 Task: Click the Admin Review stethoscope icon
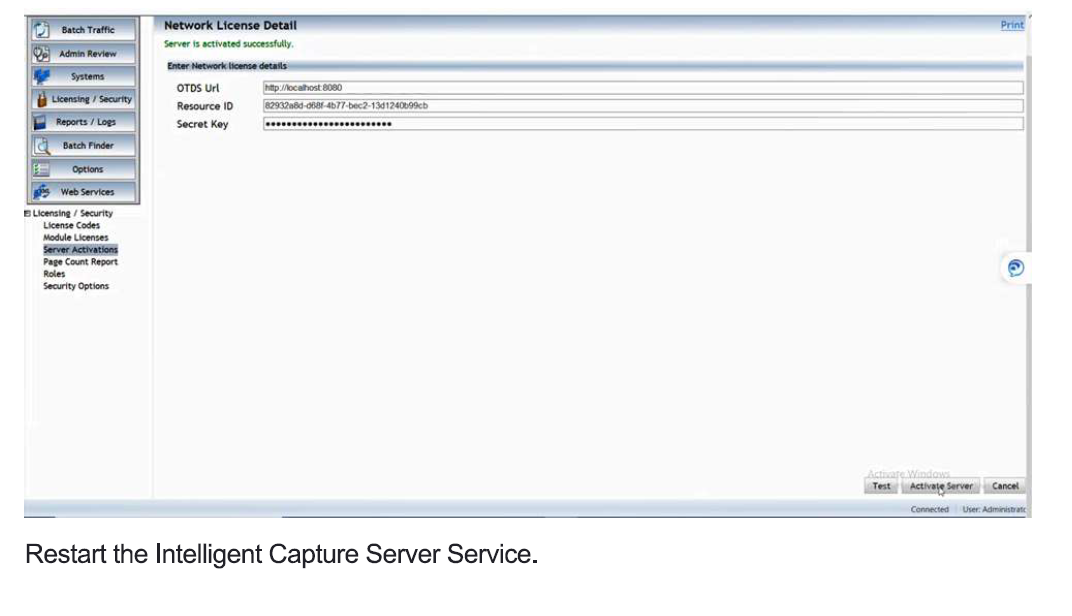[41, 54]
